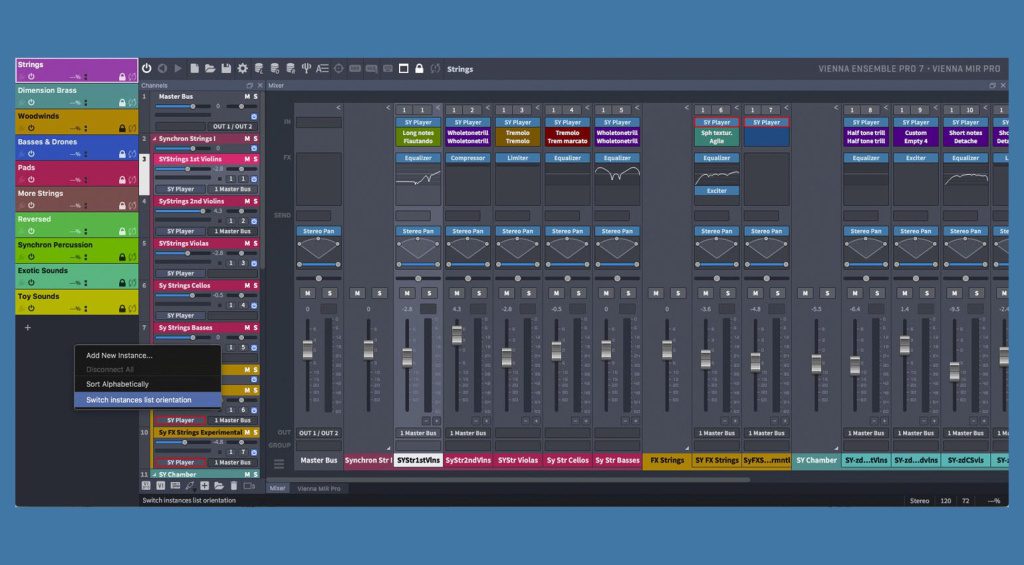Screen dimensions: 1024x565
Task: Add an instance with the plus below Toy Sounds
Action: 27,327
